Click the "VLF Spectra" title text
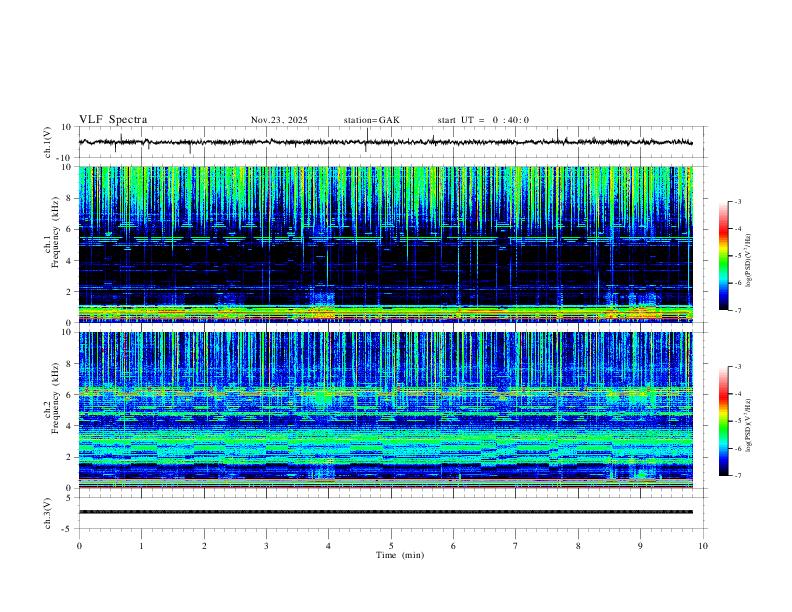 113,119
